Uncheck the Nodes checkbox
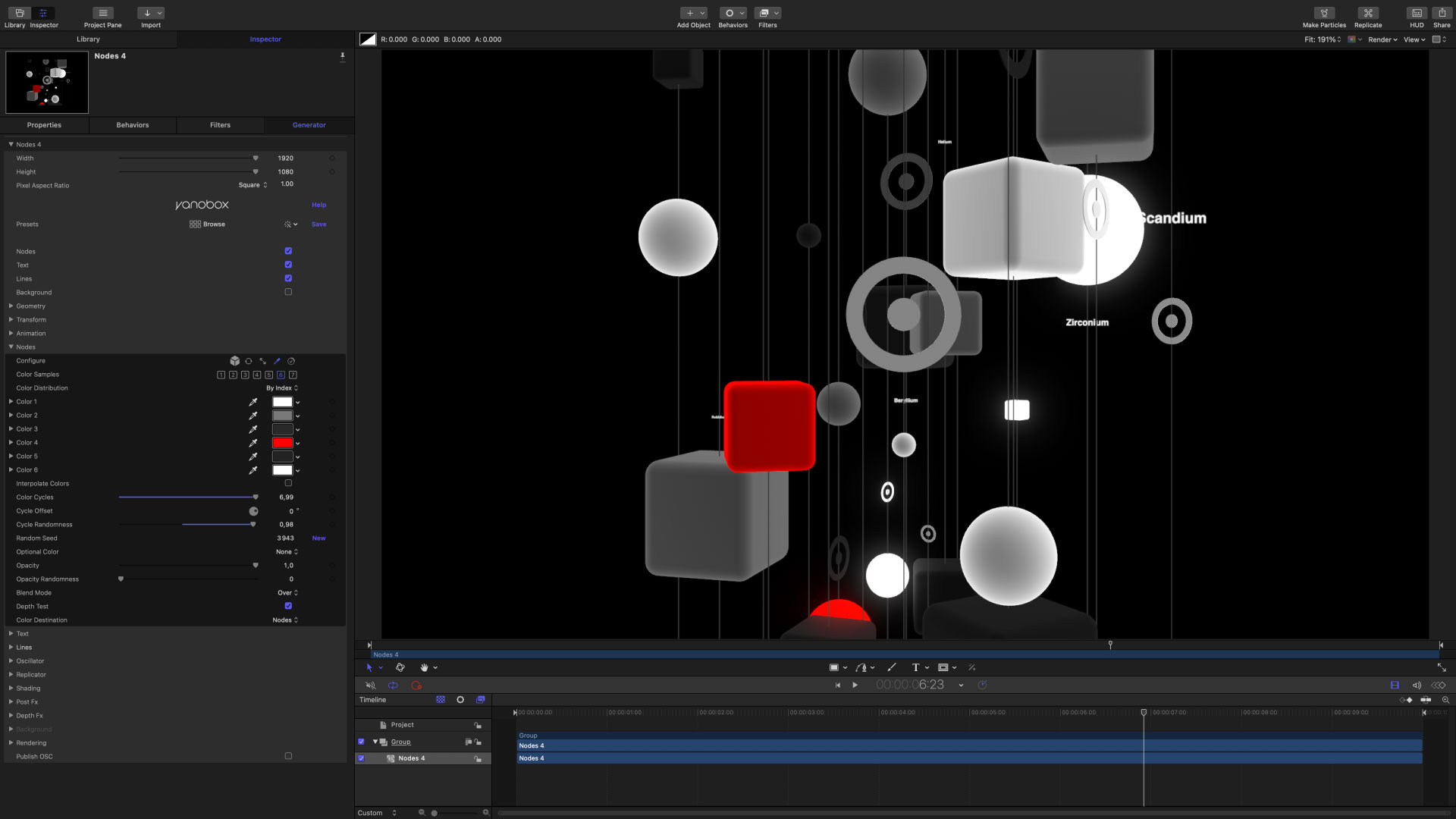Image resolution: width=1456 pixels, height=819 pixels. [x=288, y=251]
